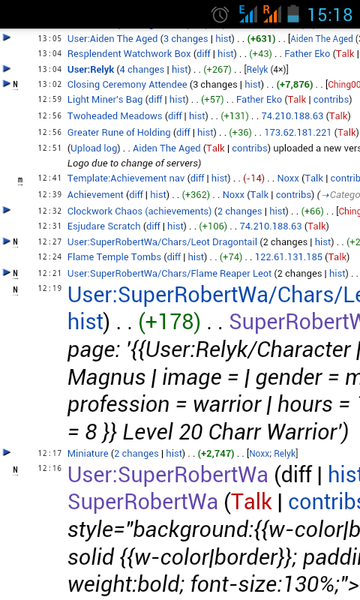Expand the Miniature grouped changes arrow
Viewport: 360px width, 600px height.
7,452
